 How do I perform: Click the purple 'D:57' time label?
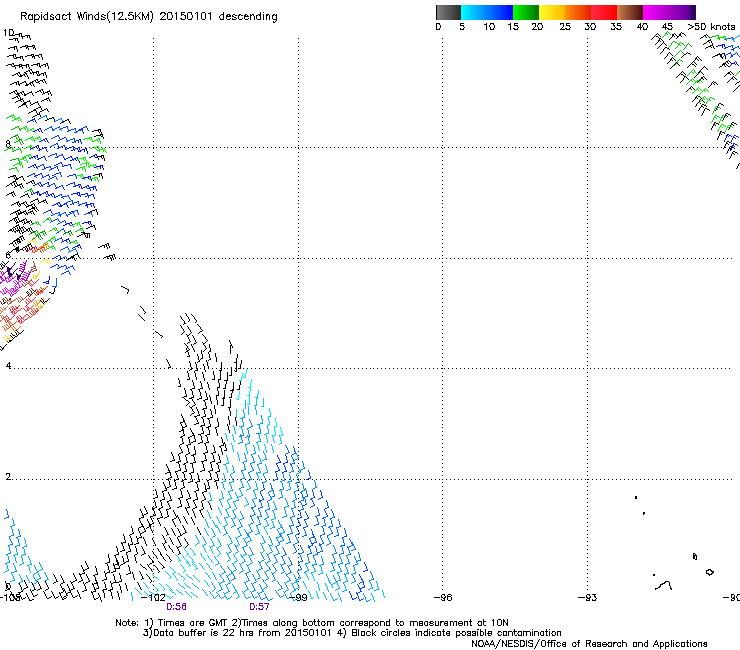coord(259,607)
